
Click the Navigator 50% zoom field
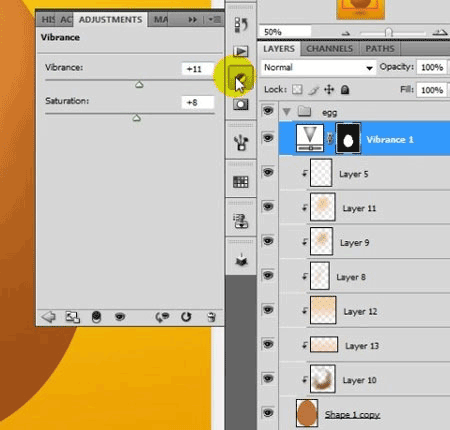coord(285,32)
